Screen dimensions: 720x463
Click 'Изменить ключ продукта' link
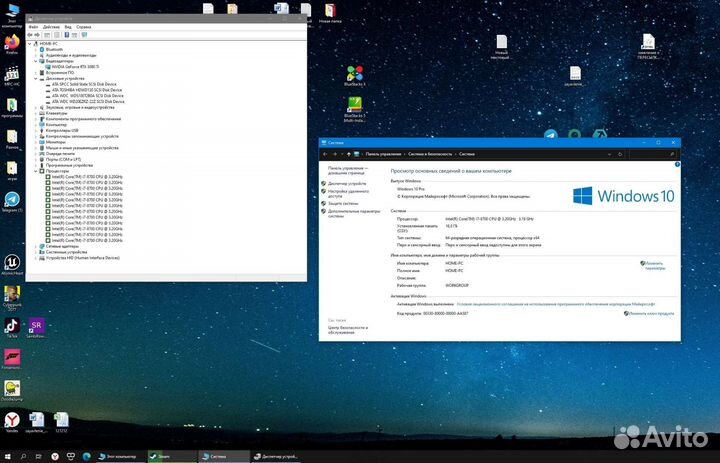(651, 314)
